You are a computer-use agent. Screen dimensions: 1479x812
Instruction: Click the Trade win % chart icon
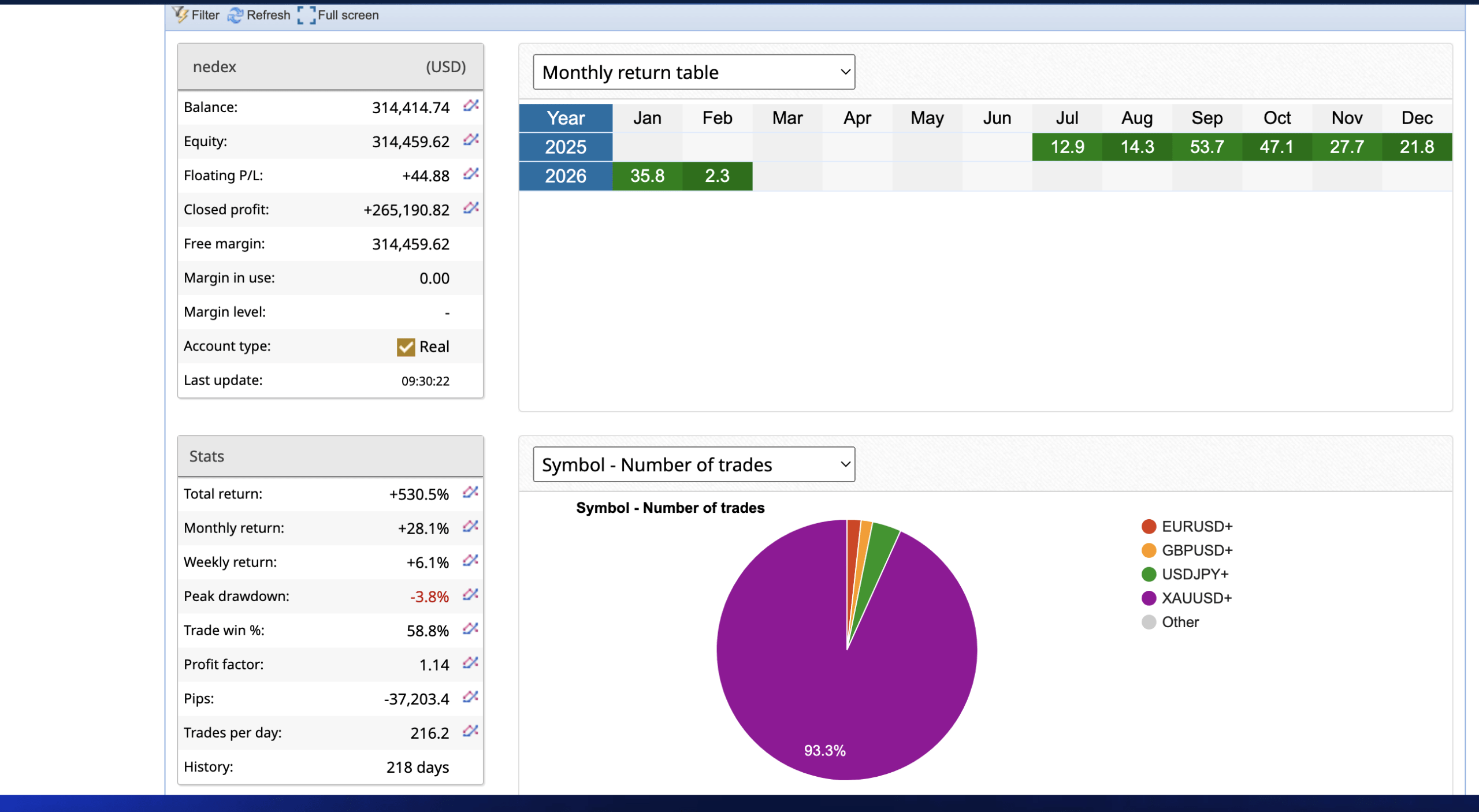[x=470, y=629]
